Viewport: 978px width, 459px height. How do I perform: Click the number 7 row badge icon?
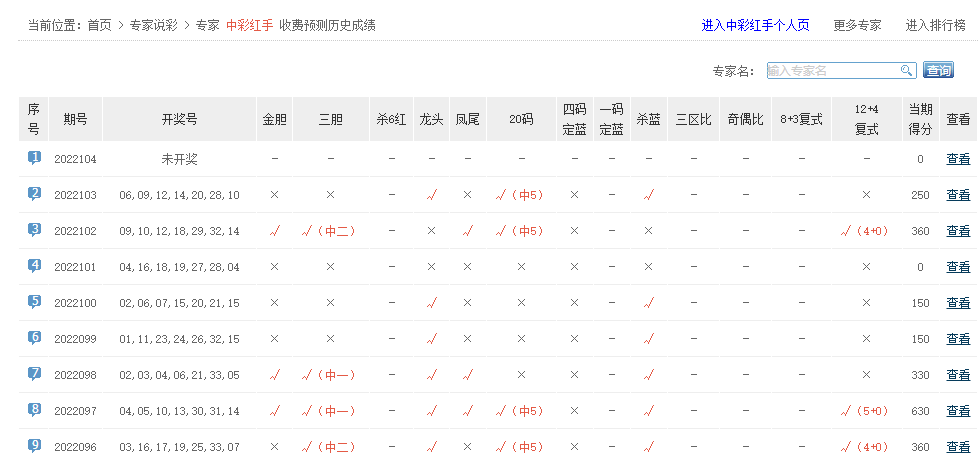point(34,374)
